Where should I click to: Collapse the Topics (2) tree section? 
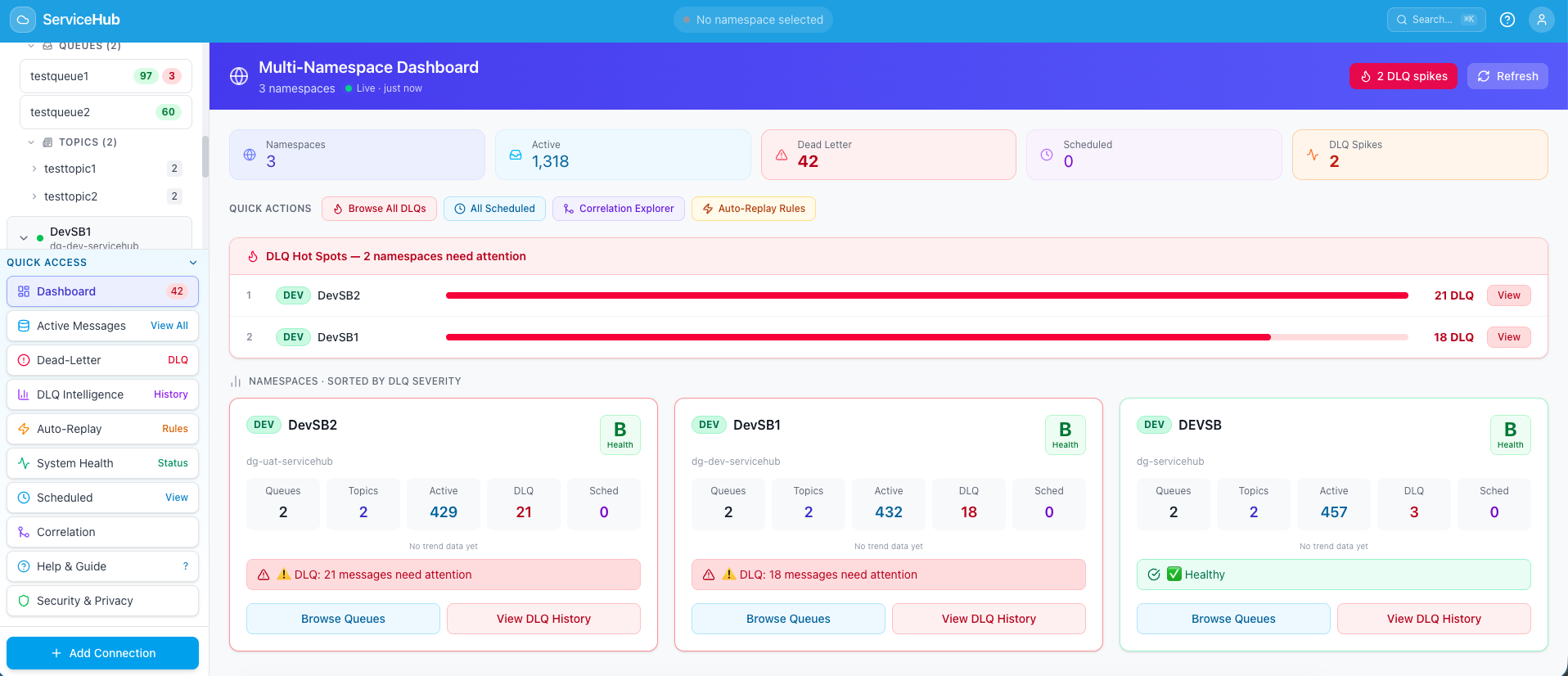[x=31, y=142]
